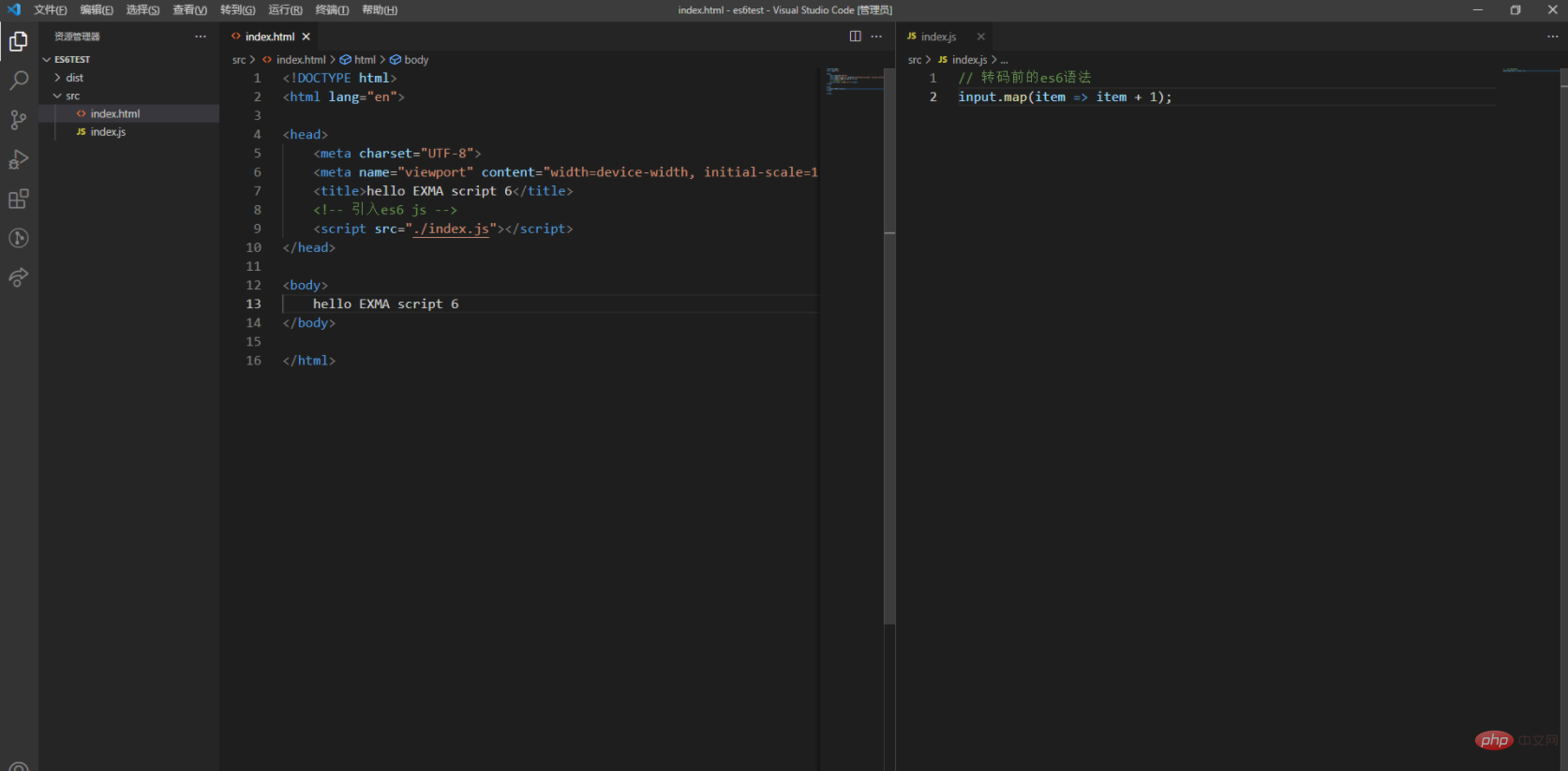Click the left editor vertical scrollbar
Image resolution: width=1568 pixels, height=771 pixels.
[889, 375]
